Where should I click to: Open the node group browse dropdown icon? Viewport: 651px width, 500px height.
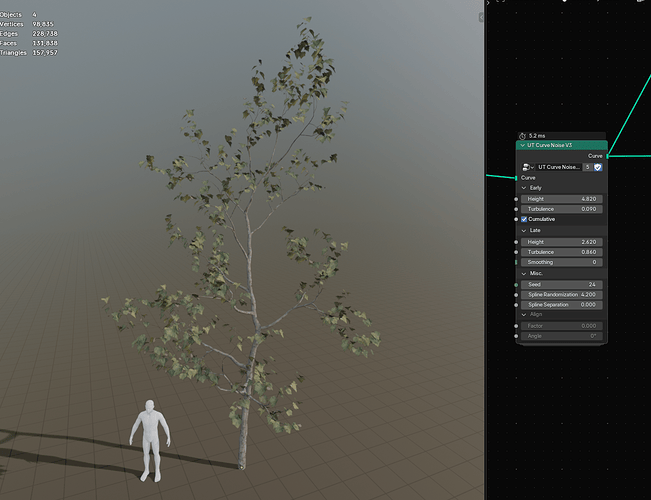tap(528, 167)
